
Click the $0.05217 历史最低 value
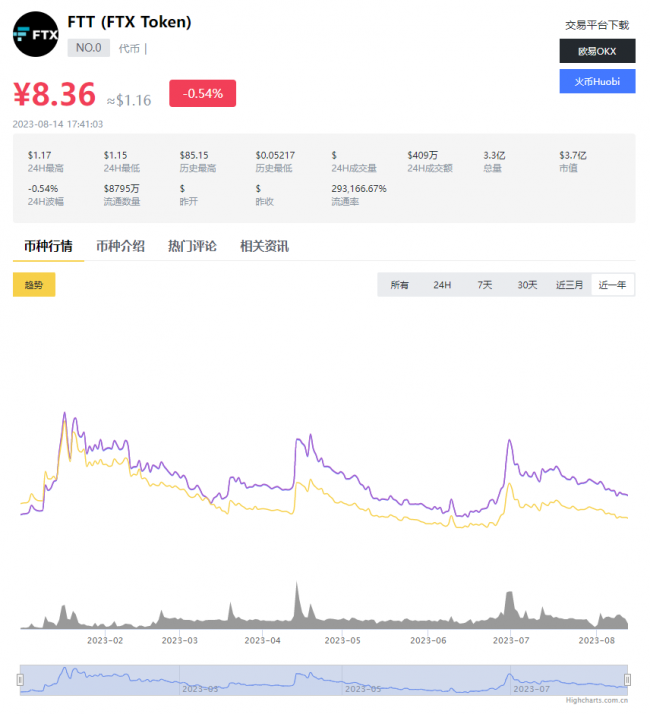click(x=275, y=155)
